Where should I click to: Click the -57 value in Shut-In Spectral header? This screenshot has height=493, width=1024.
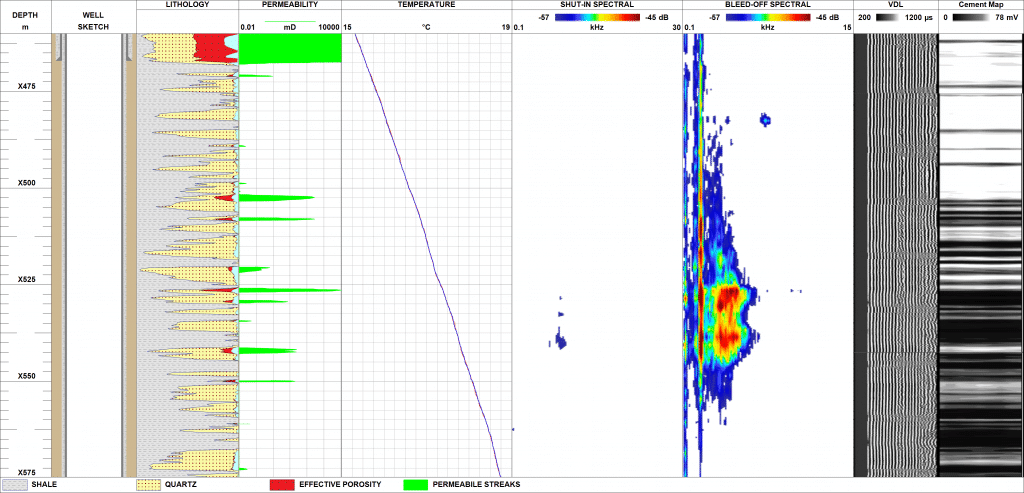pos(543,18)
